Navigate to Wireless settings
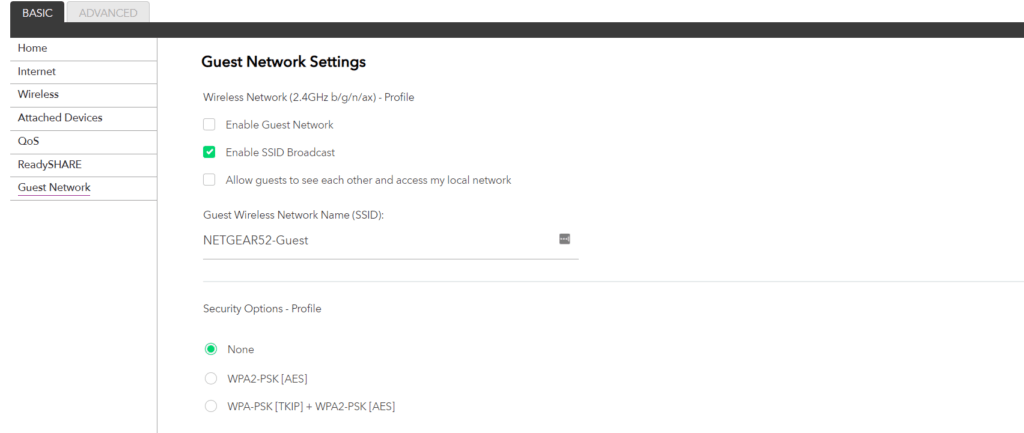The width and height of the screenshot is (1024, 433). tap(38, 94)
